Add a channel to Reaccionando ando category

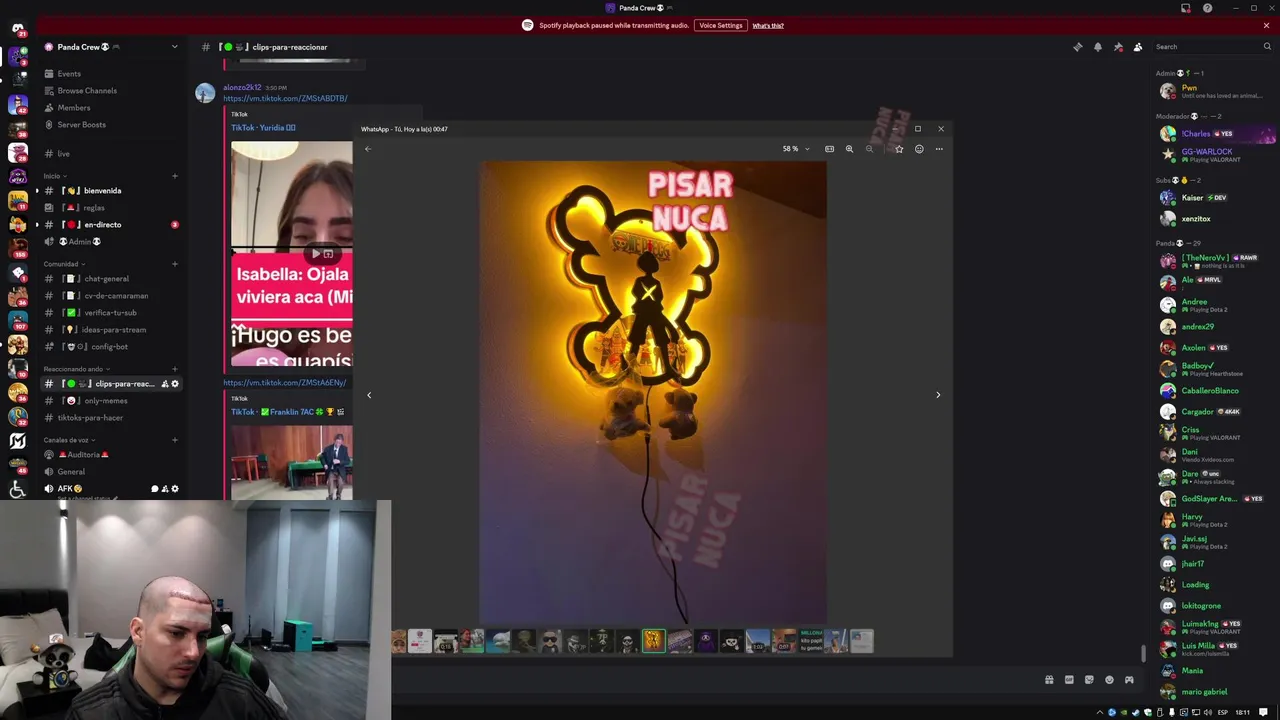[175, 369]
